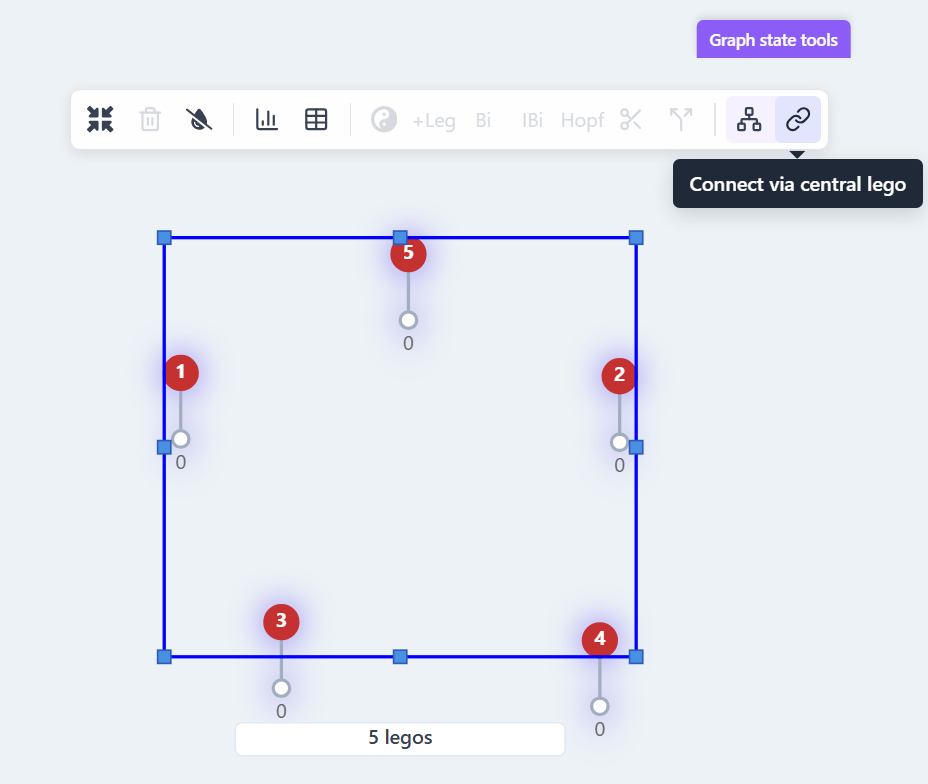Click the Hopf toolbar option
Image resolution: width=928 pixels, height=784 pixels.
pyautogui.click(x=582, y=121)
